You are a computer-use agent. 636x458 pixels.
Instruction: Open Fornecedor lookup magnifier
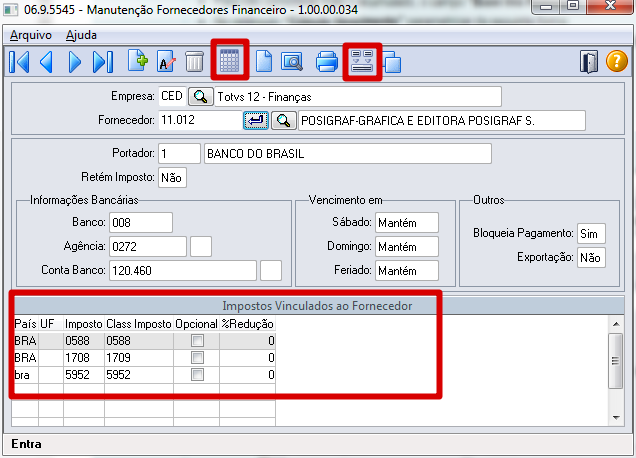click(x=283, y=120)
